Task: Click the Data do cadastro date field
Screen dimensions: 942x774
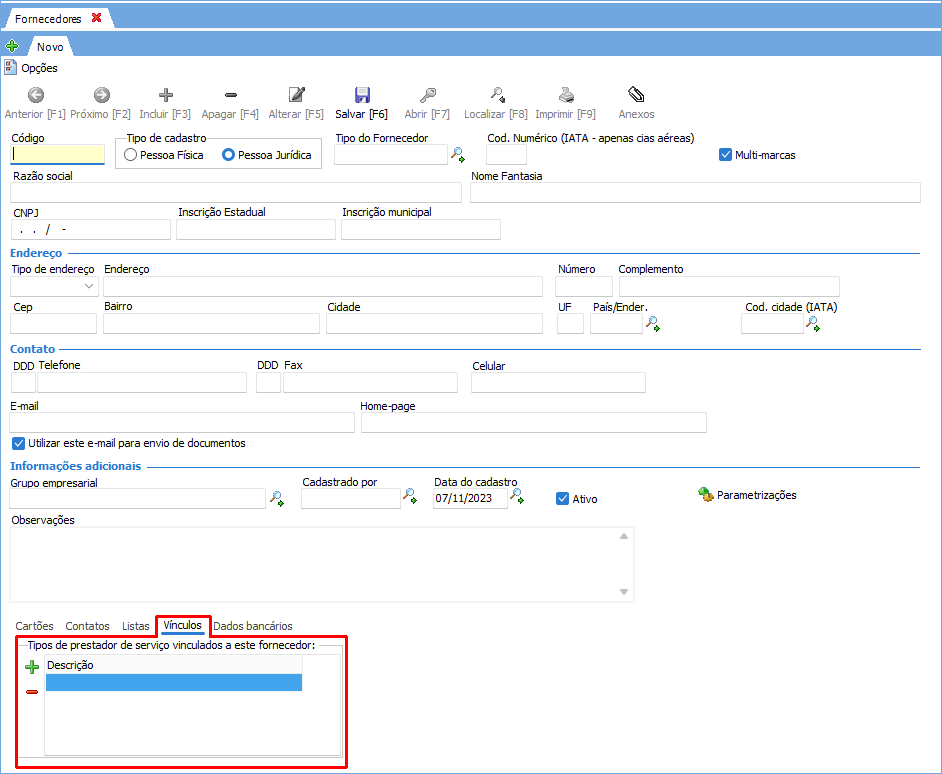Action: tap(470, 498)
